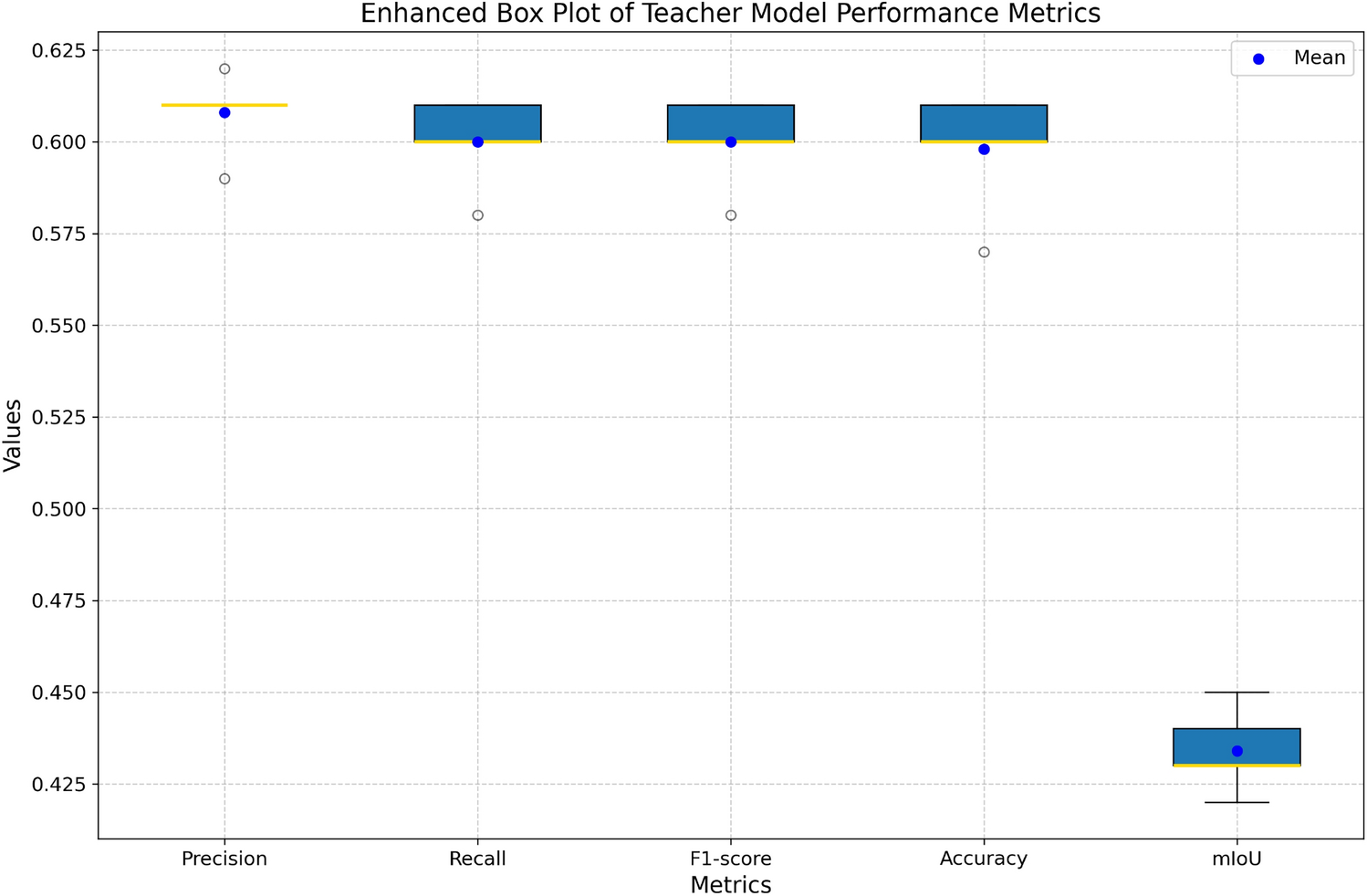Click the lower Precision outlier circle
The image size is (1367, 896).
tap(224, 179)
